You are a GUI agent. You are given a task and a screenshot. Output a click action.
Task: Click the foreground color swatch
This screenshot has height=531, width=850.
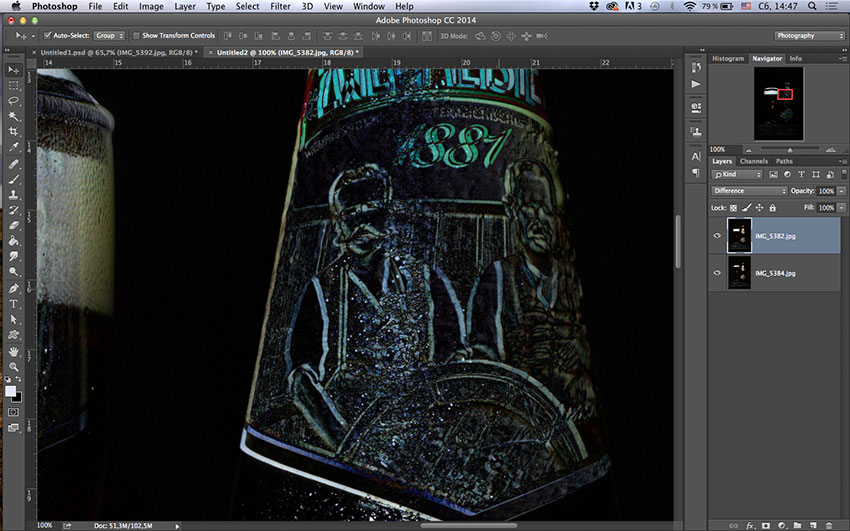point(10,391)
